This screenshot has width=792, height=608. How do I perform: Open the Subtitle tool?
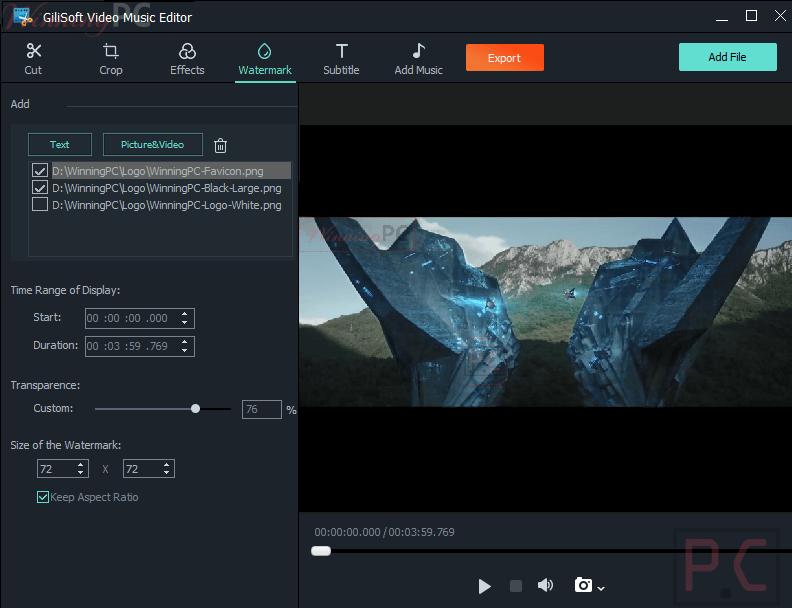point(341,58)
